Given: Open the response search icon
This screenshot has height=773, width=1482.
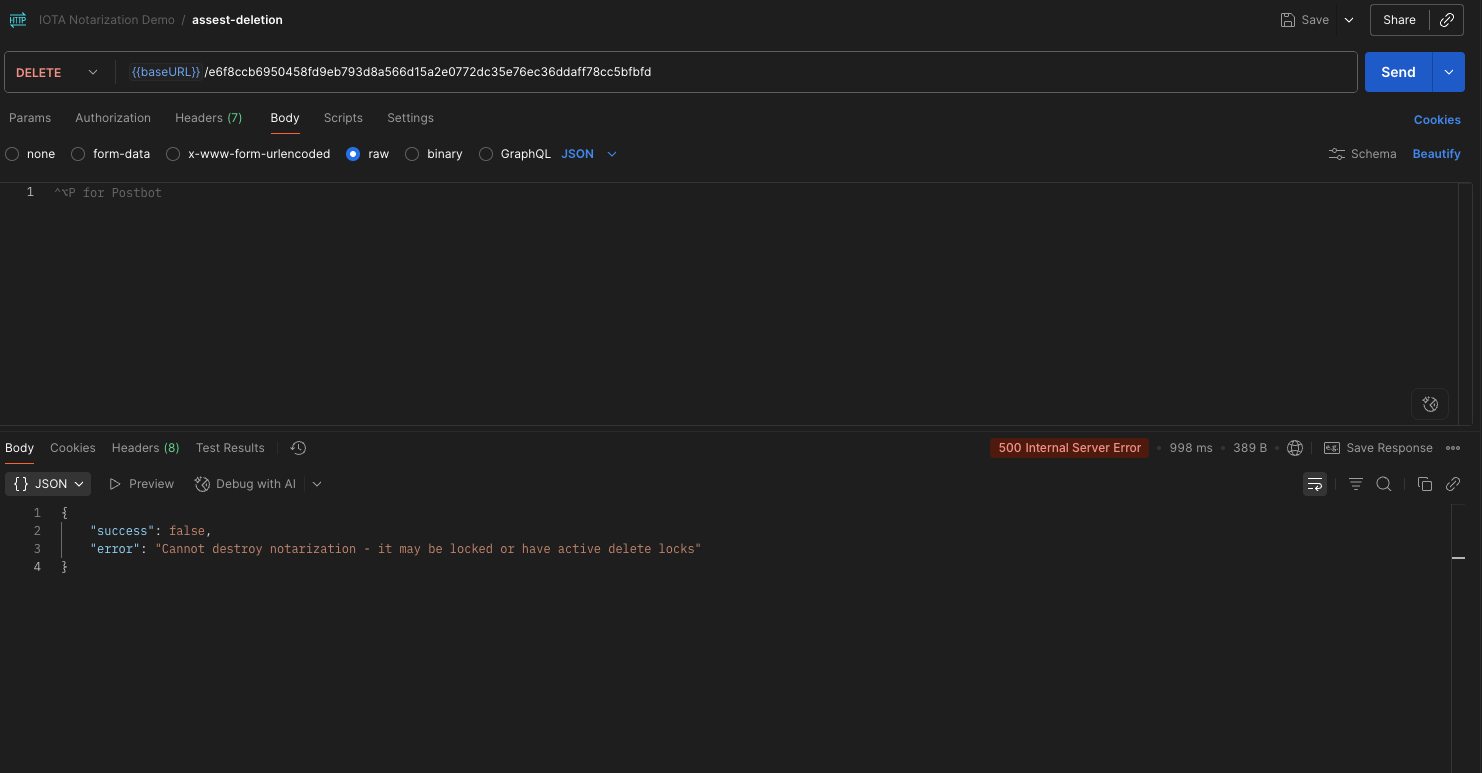Looking at the screenshot, I should [1384, 483].
